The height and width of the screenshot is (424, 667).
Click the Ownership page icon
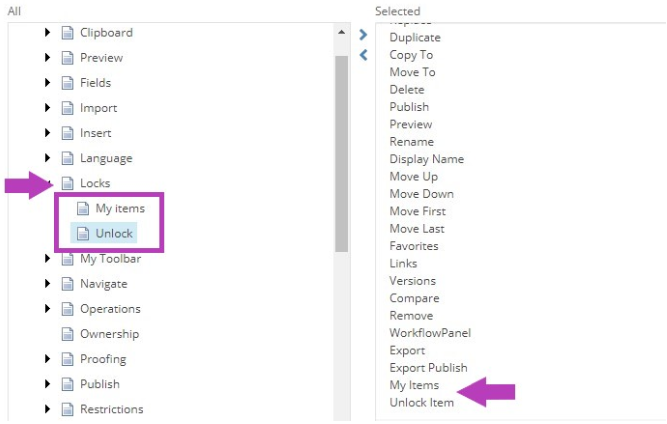(x=68, y=334)
